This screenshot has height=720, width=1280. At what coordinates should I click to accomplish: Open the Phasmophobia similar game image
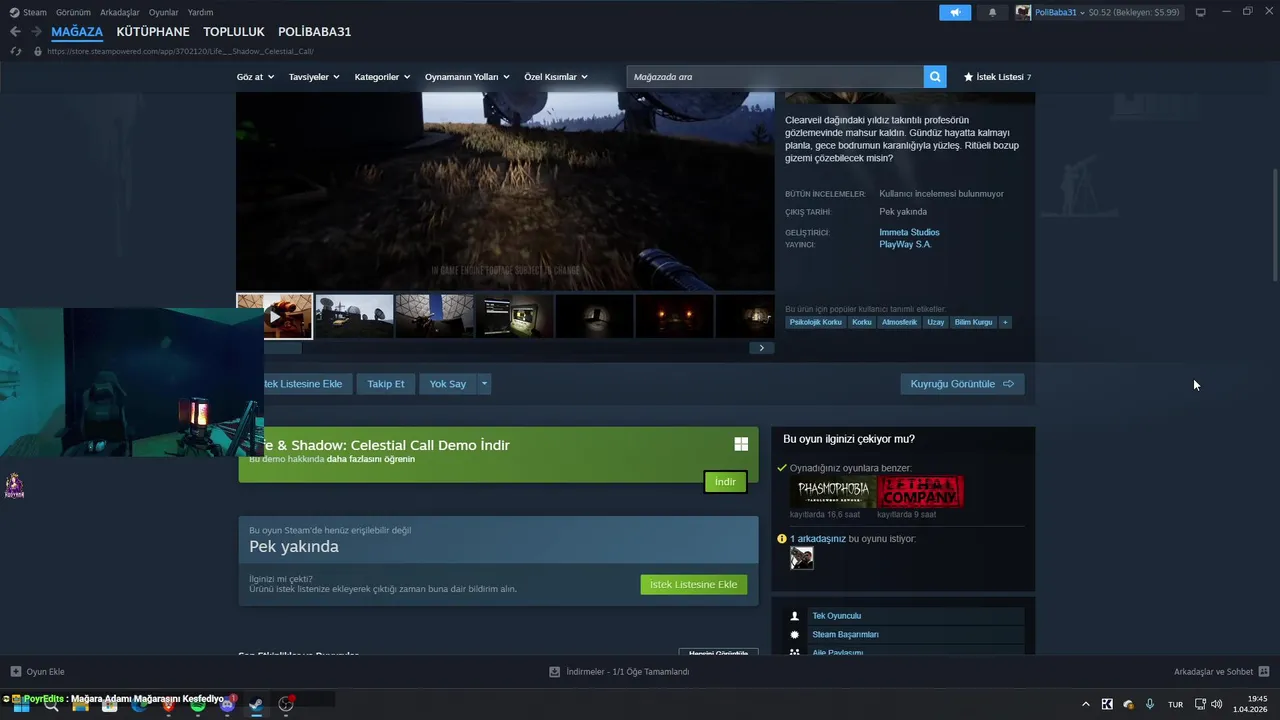click(x=833, y=492)
